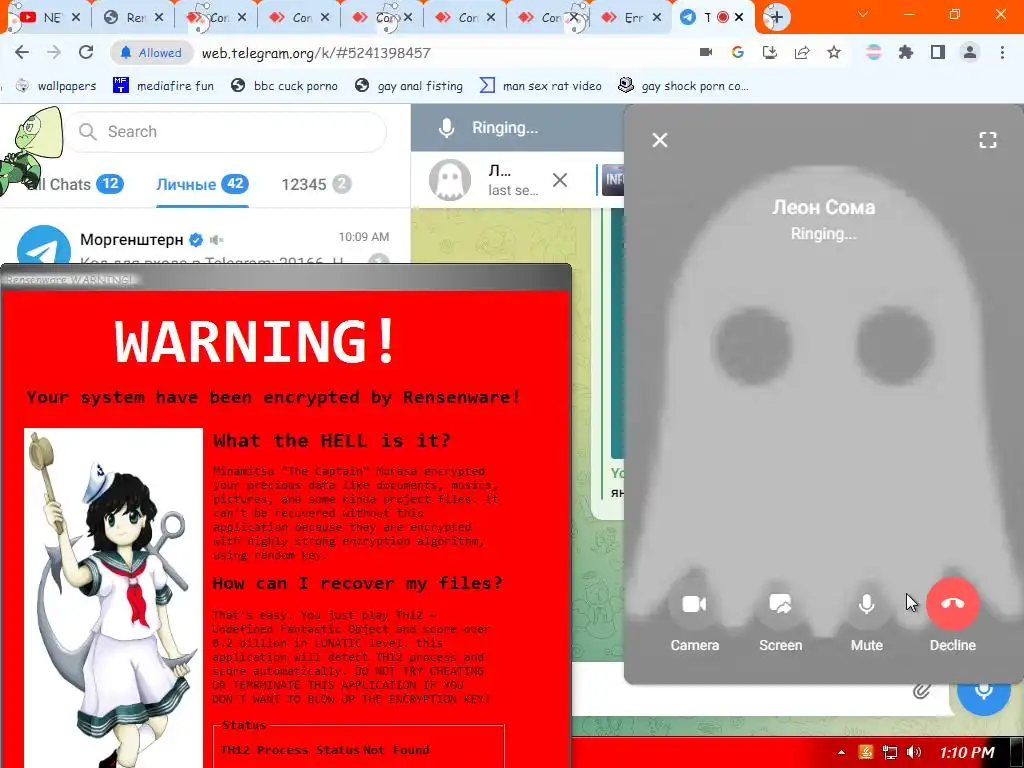Close the NE YouTube tab

[75, 18]
